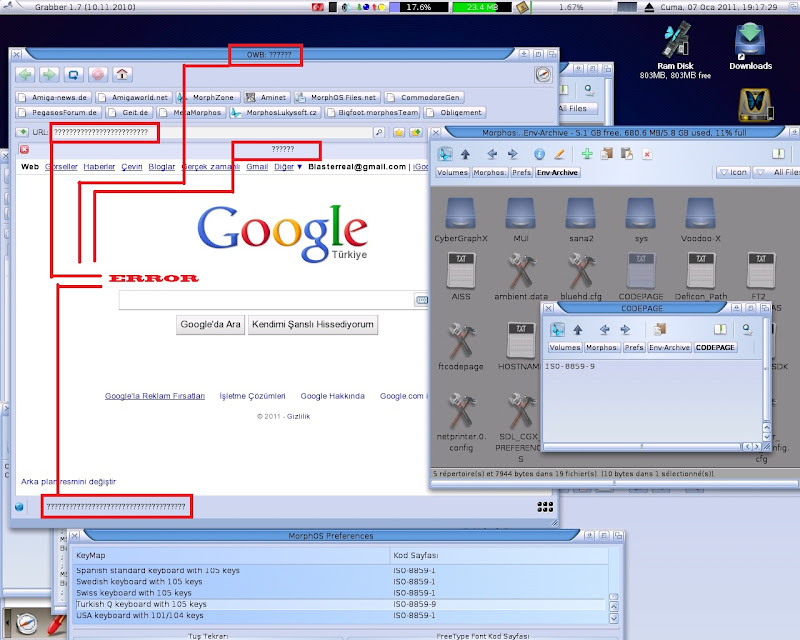Select Morphos: path in Env-Archive window
The height and width of the screenshot is (640, 800).
point(489,173)
